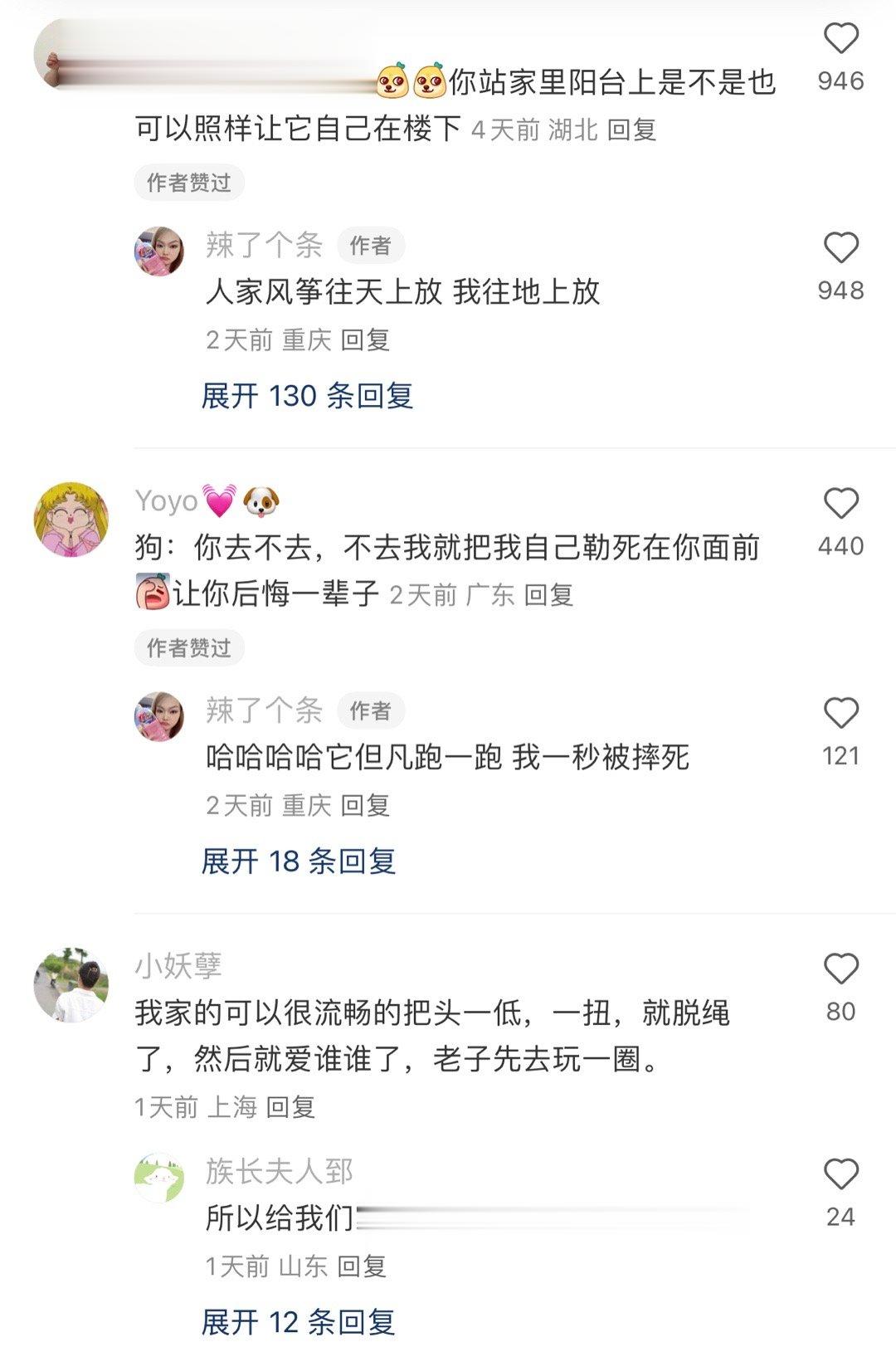896x1347 pixels.
Task: Expand 130 replies under first comment
Action: (x=307, y=396)
